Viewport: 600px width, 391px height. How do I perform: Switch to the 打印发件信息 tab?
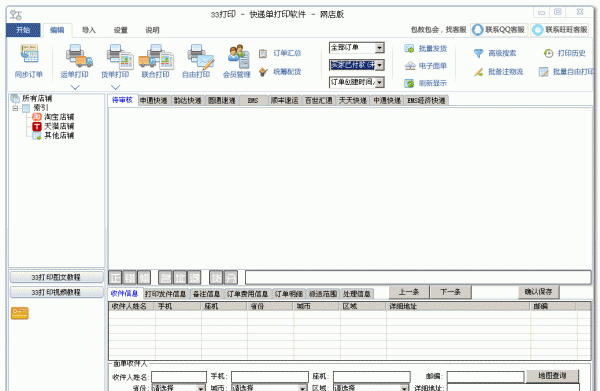click(x=165, y=293)
